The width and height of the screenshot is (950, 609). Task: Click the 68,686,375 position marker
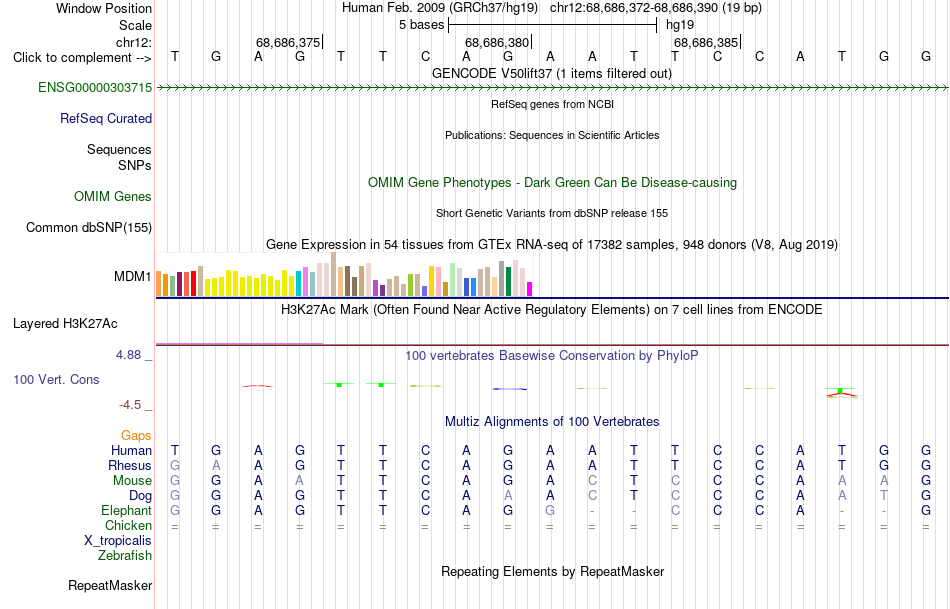tap(288, 42)
